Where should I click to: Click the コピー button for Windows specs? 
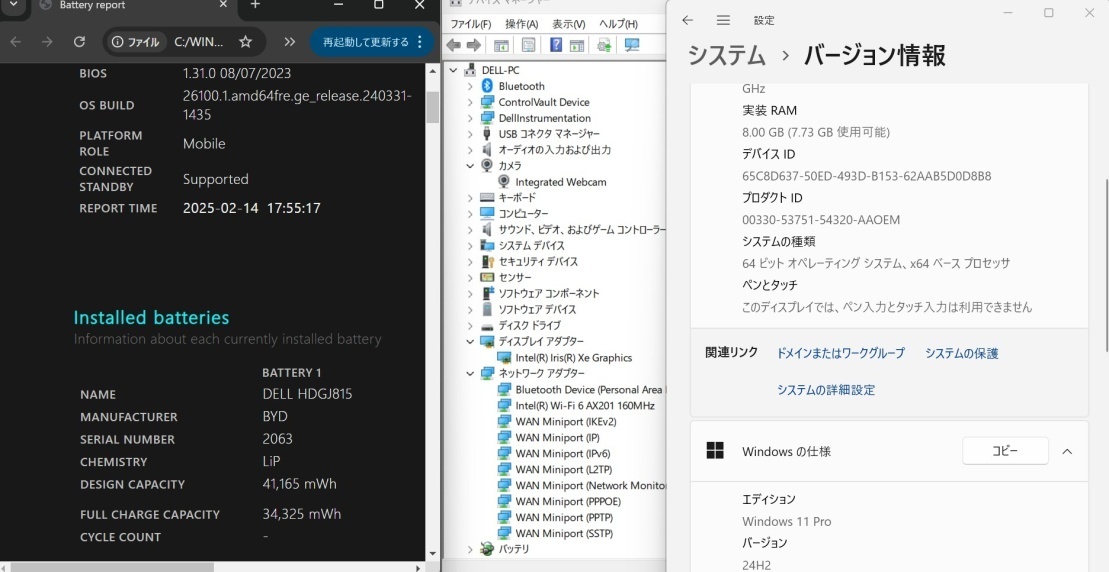coord(1005,451)
